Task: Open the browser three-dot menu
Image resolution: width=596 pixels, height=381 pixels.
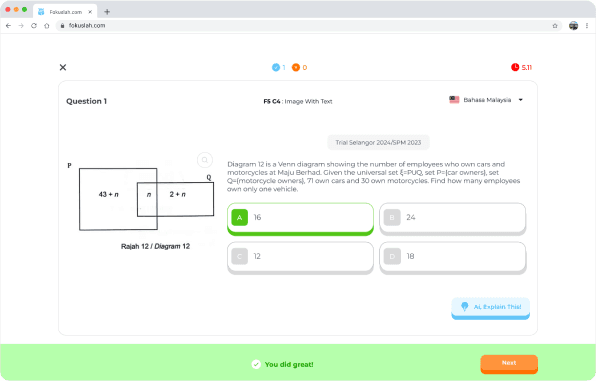Action: [x=587, y=25]
